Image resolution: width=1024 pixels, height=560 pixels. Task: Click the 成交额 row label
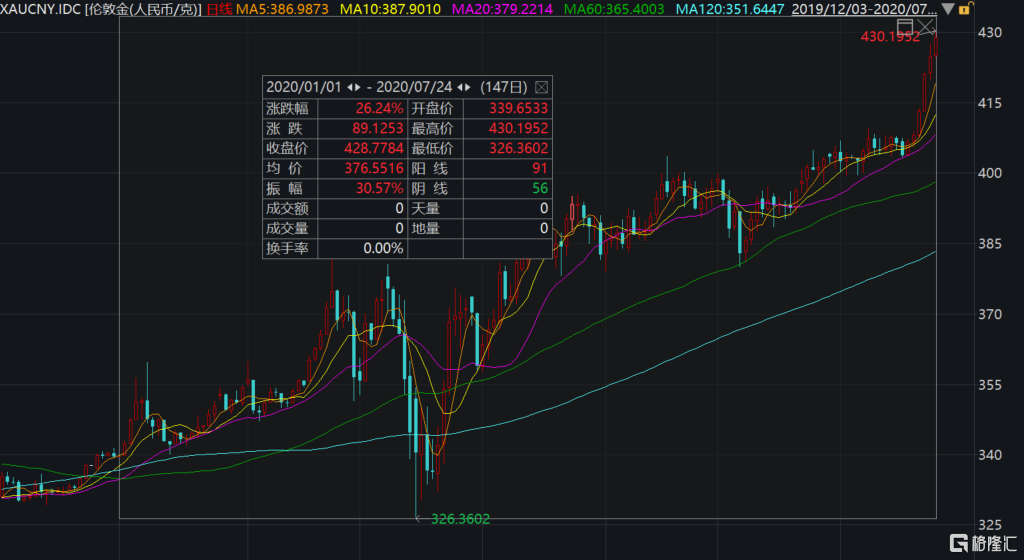point(287,209)
